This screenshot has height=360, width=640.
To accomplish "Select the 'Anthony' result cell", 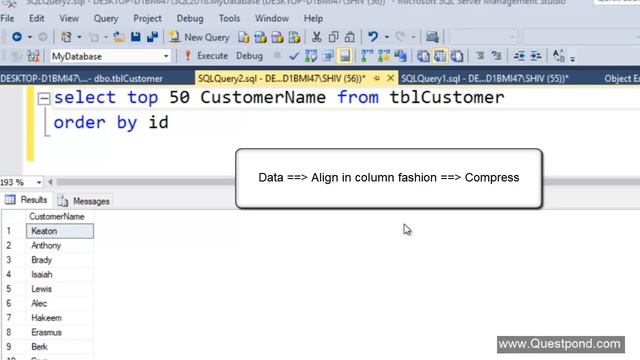I will (x=60, y=245).
